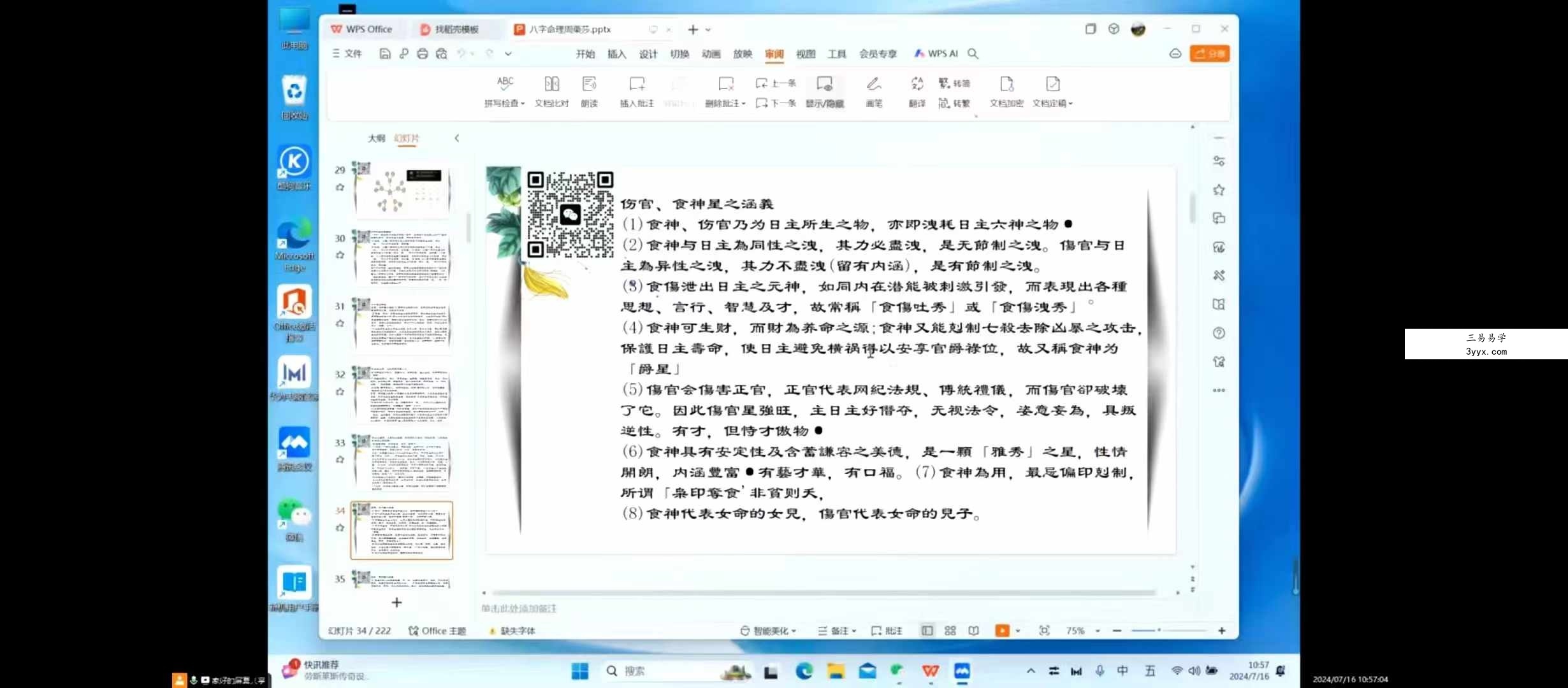Screen dimensions: 1568x688
Task: Expand 文档定稿 dropdown arrow
Action: pos(1071,104)
